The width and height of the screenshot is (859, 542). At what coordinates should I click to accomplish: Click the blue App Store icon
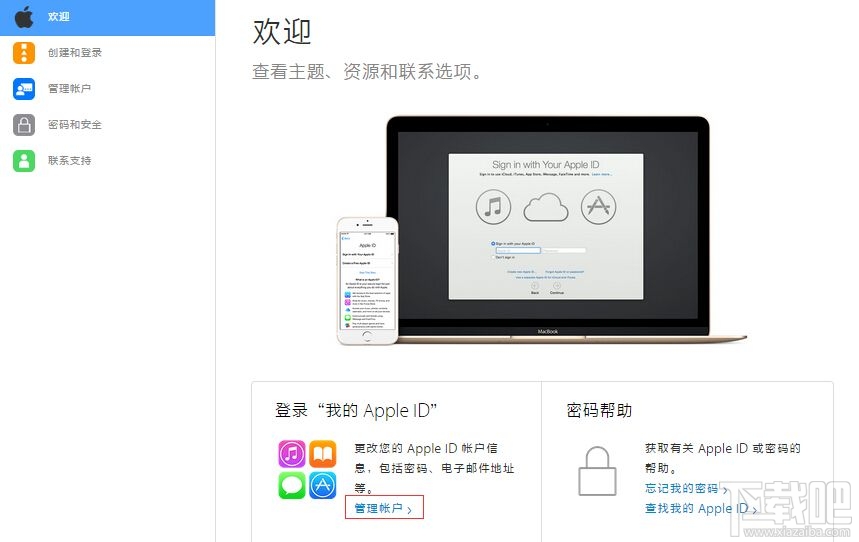pos(323,486)
